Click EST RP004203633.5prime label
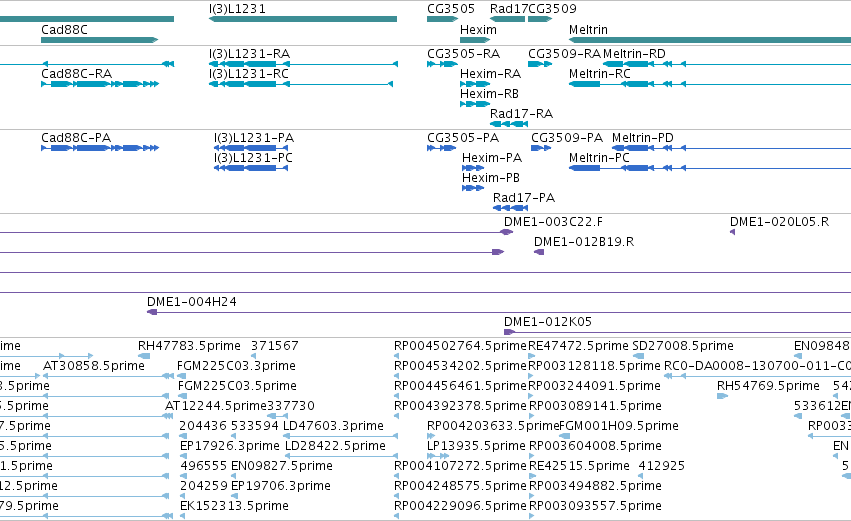This screenshot has width=851, height=521. 493,427
